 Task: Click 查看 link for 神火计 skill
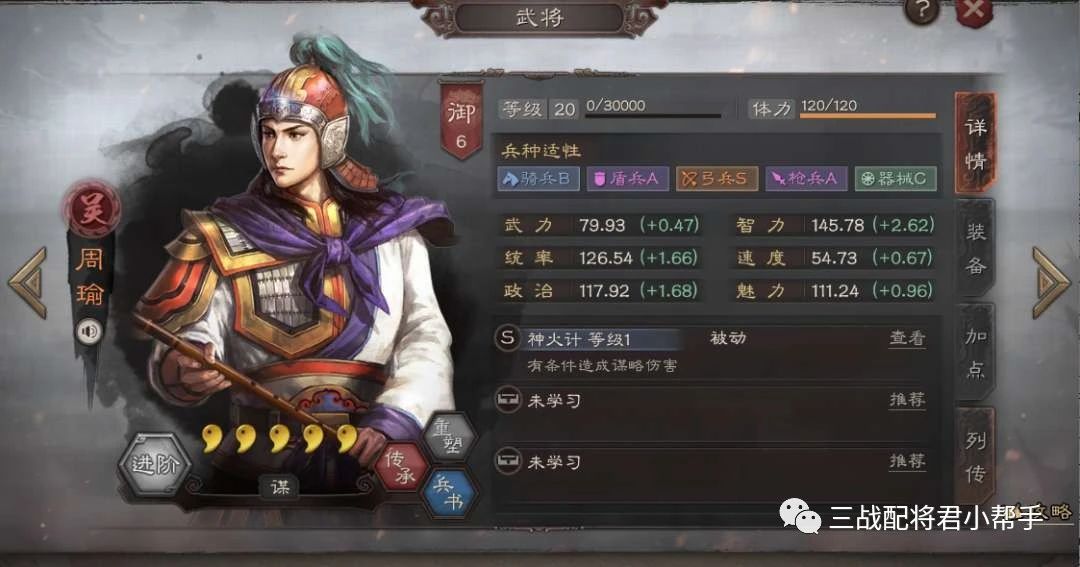tap(907, 338)
